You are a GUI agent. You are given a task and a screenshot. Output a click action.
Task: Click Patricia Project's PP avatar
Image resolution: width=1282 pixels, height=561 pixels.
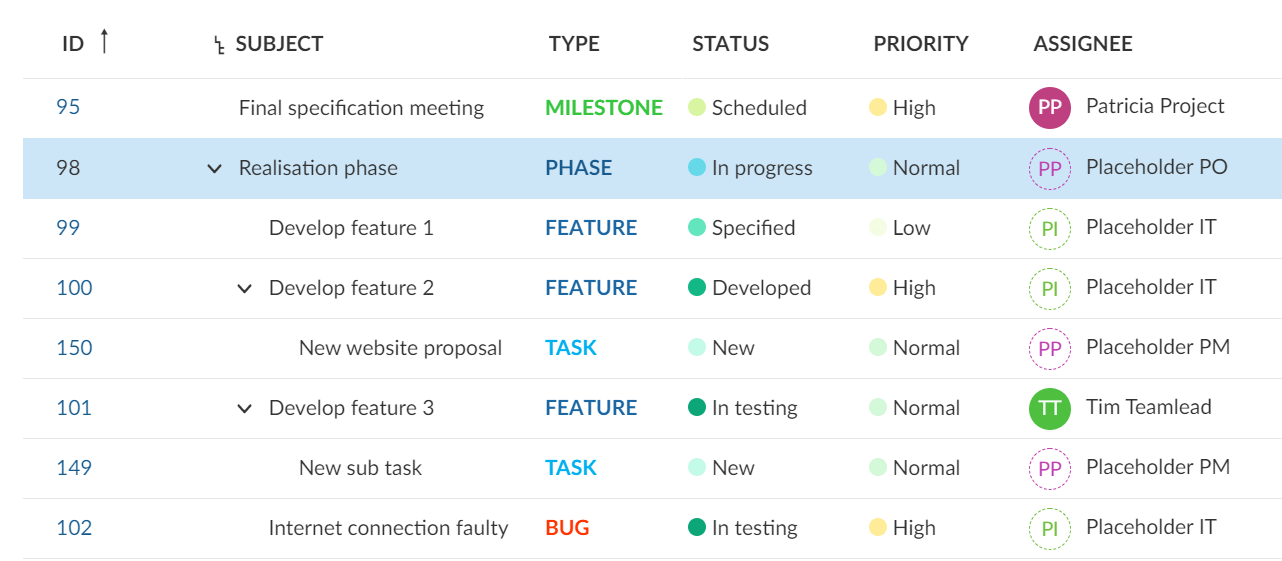pos(1049,107)
